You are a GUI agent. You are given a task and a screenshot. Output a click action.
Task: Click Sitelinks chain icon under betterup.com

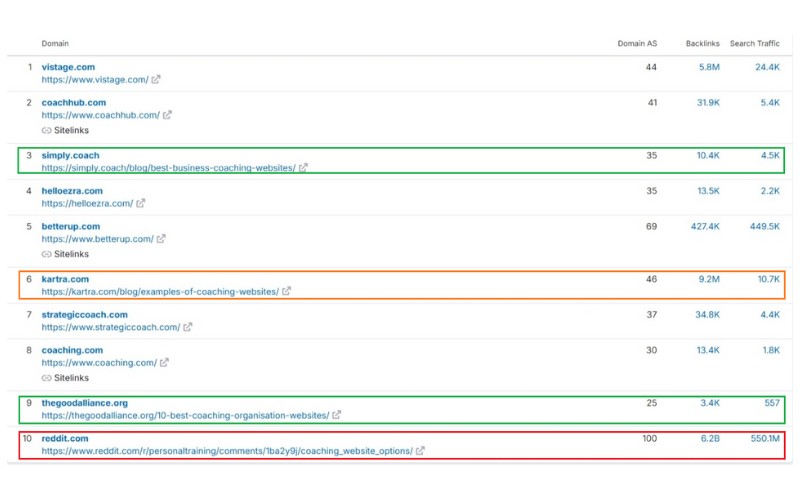point(46,254)
